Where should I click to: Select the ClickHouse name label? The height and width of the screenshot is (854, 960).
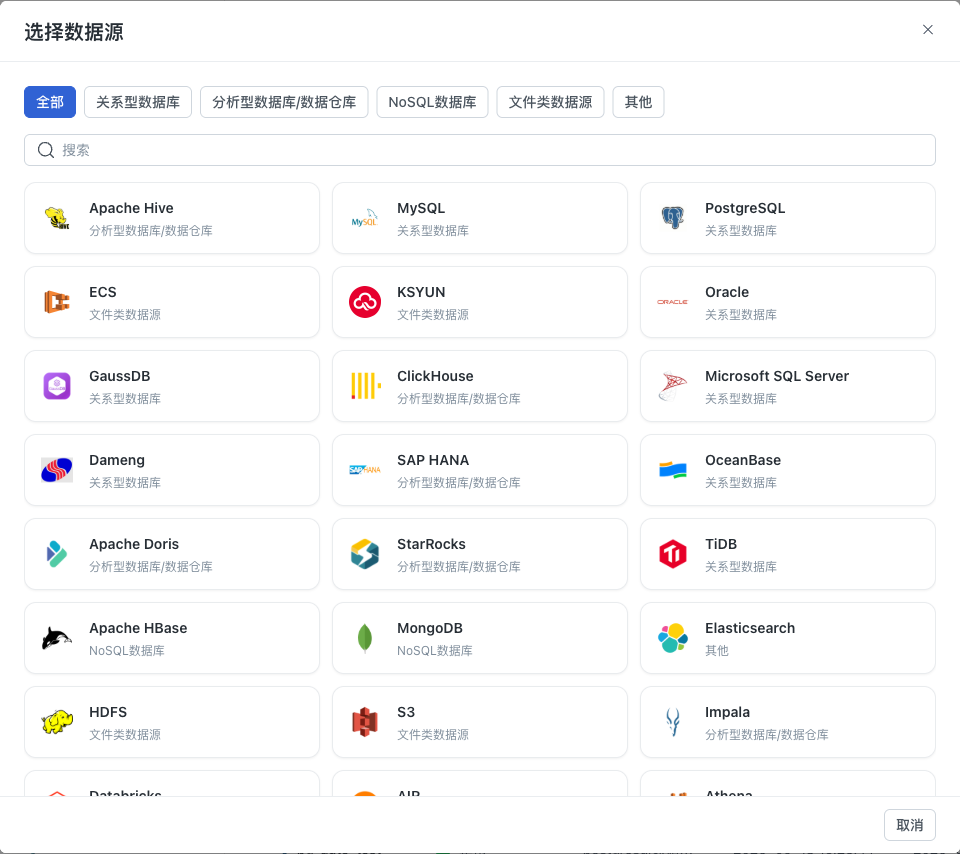point(435,376)
